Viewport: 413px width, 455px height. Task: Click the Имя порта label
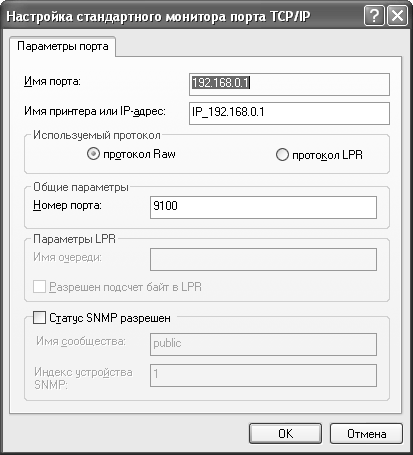point(52,81)
